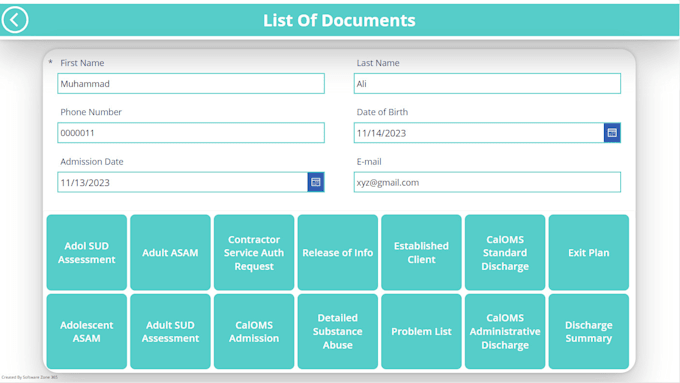Open the Release of Info document
The height and width of the screenshot is (383, 680).
point(338,252)
